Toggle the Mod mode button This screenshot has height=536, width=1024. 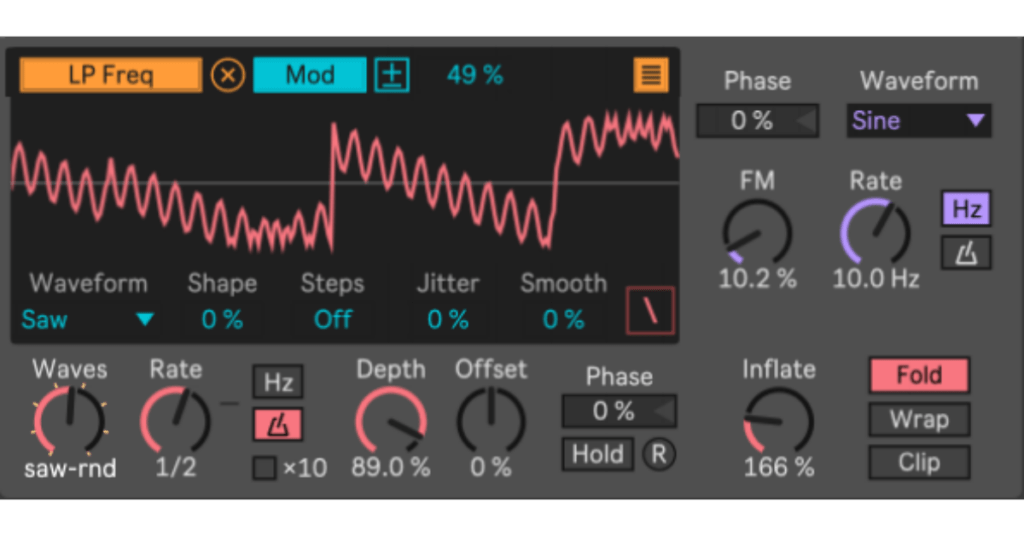click(x=310, y=75)
